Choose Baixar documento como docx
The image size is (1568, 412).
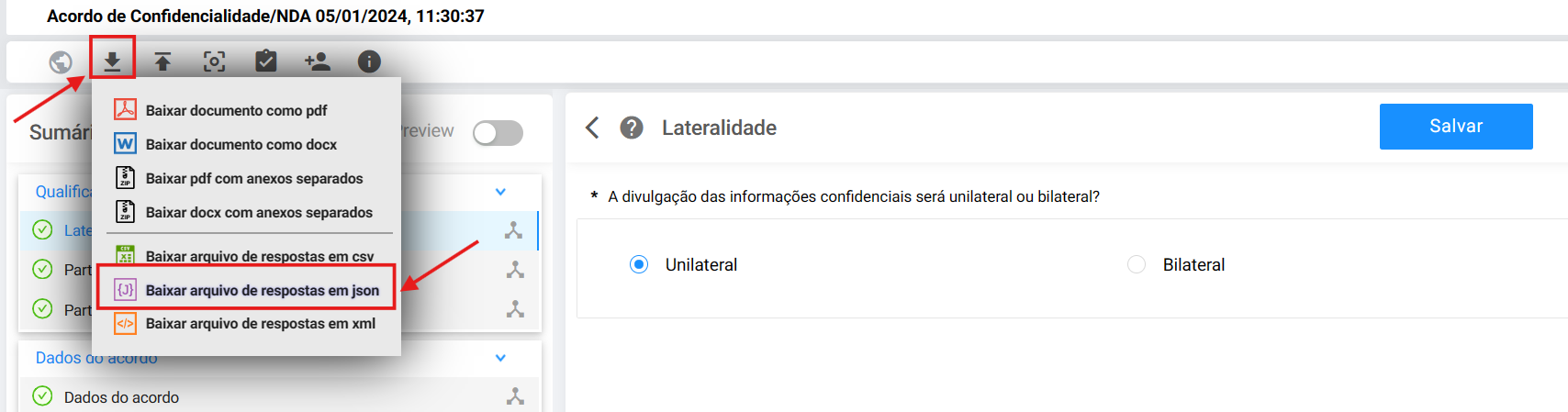tap(241, 144)
